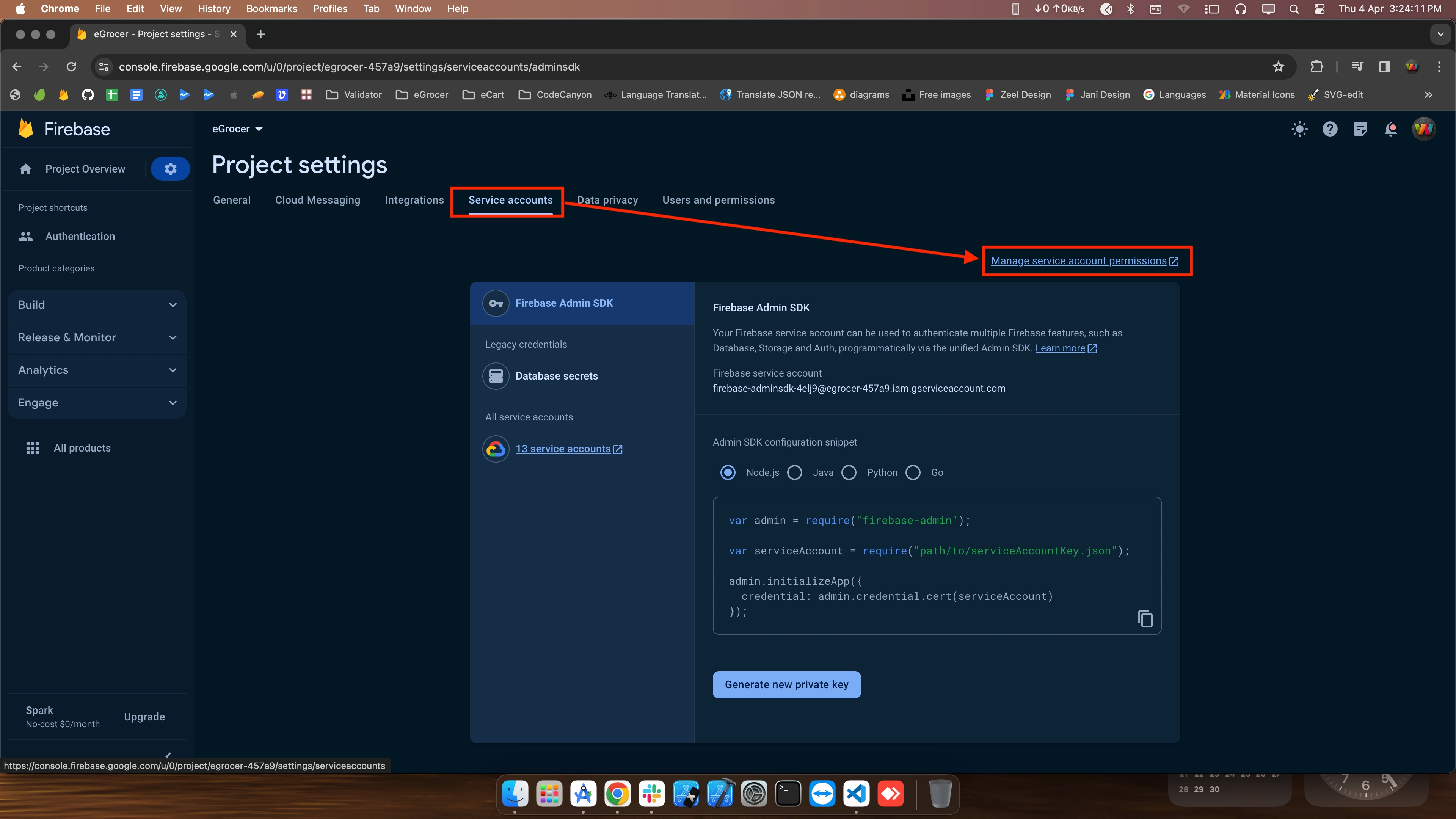Open the Authentication people icon shortcut
Screen dimensions: 1456x819
(26, 236)
